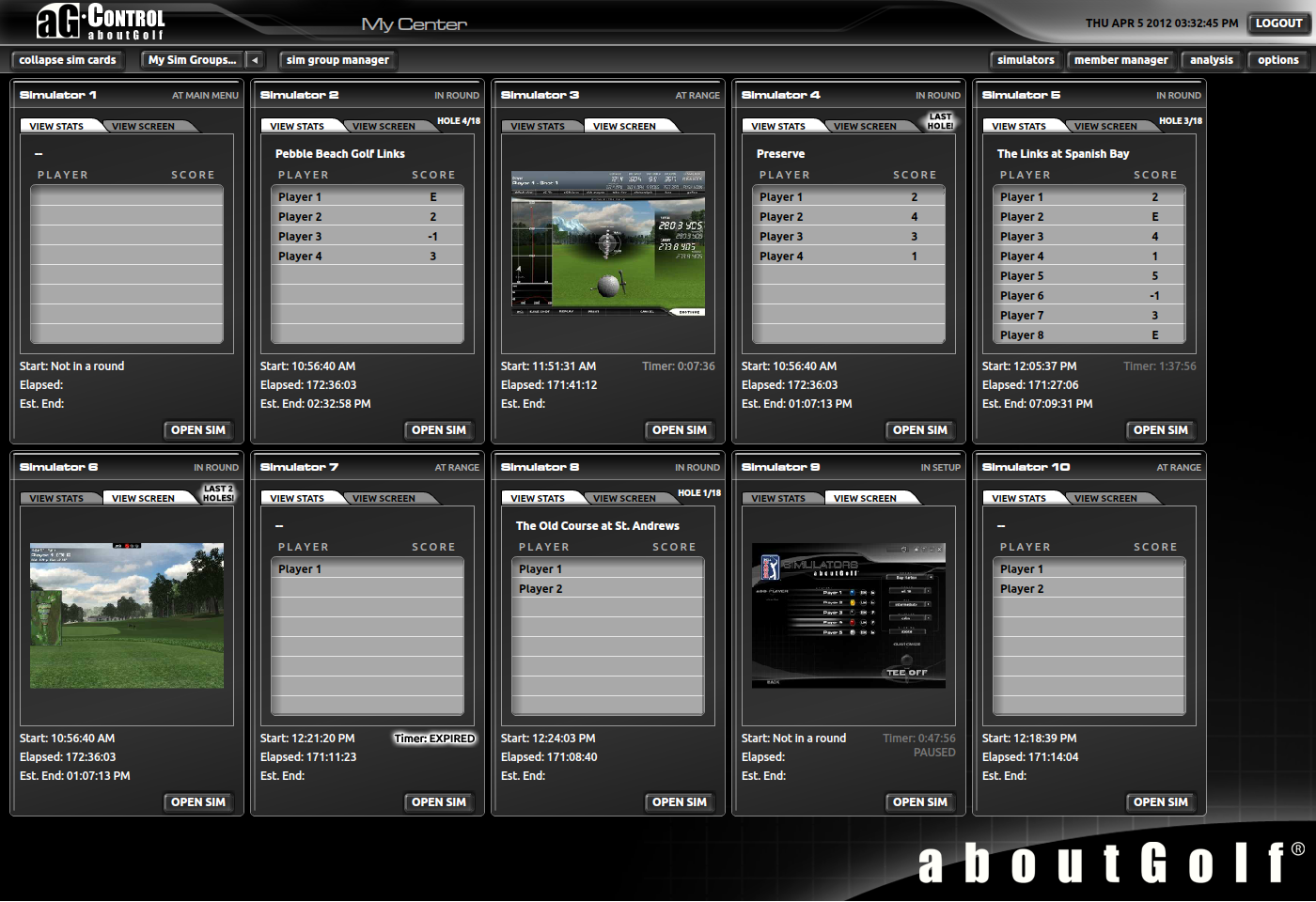Click the PAUSED timer label on Simulator 9

click(934, 753)
